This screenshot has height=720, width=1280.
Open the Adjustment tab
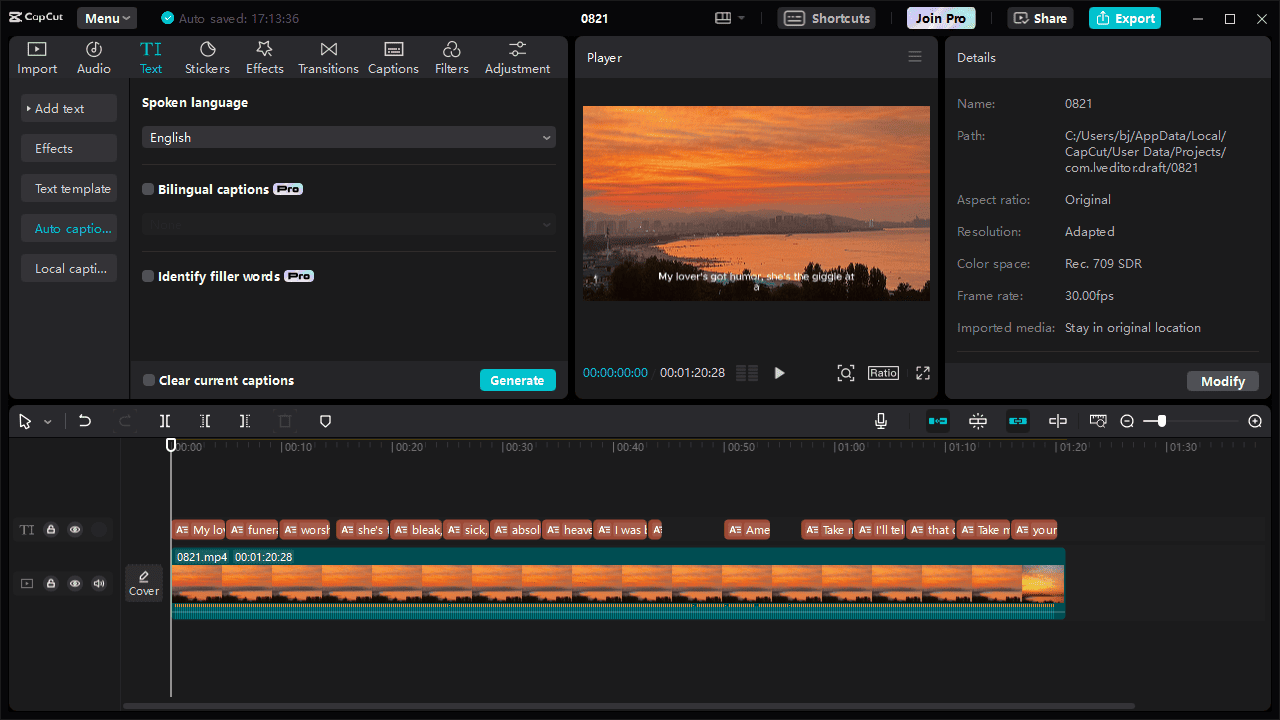[x=517, y=58]
